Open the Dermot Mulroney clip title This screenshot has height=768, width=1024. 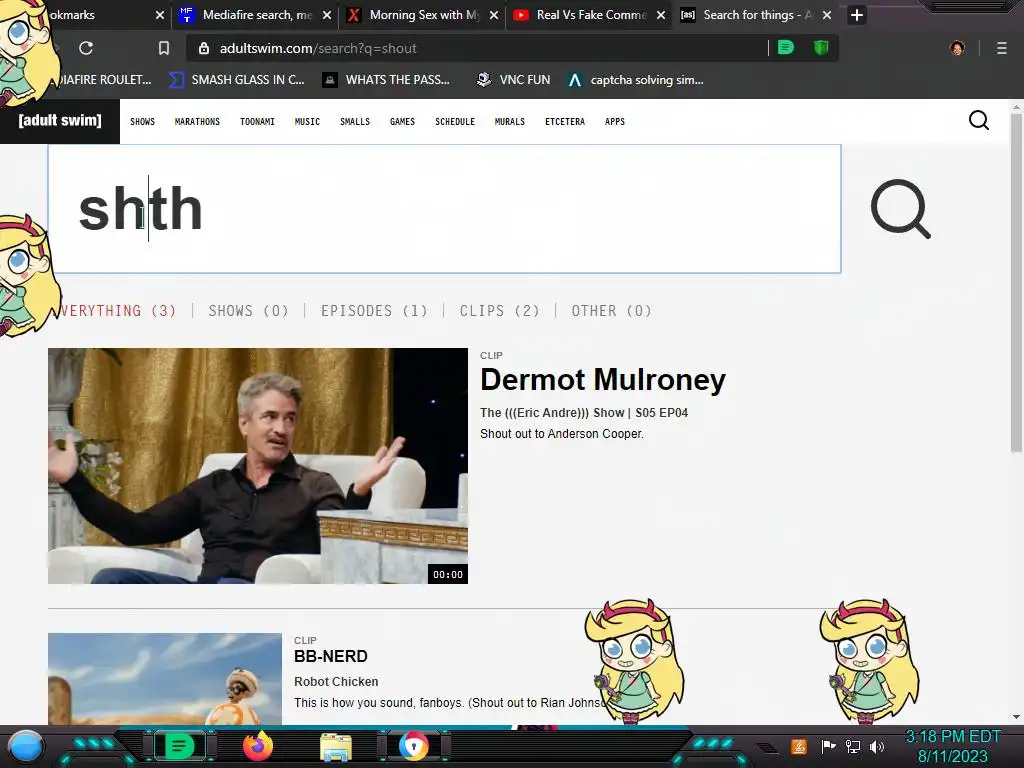point(603,379)
